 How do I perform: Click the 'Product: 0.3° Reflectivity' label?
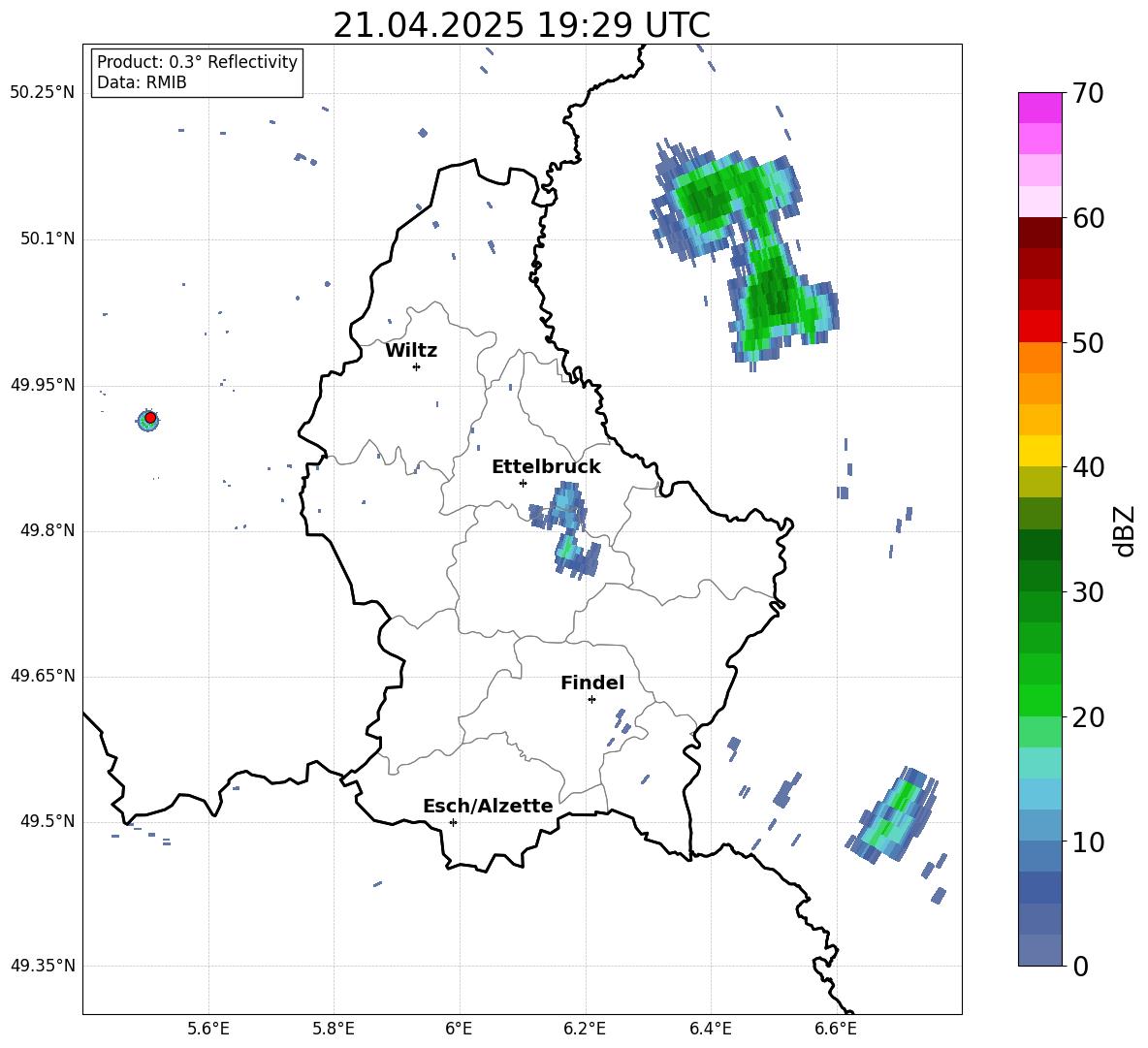point(197,62)
